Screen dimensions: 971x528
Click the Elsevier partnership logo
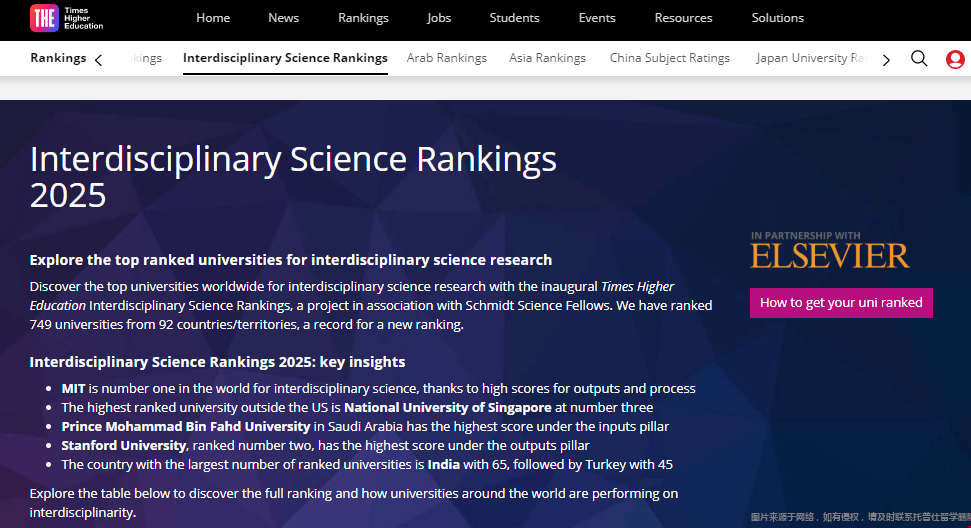[x=830, y=249]
